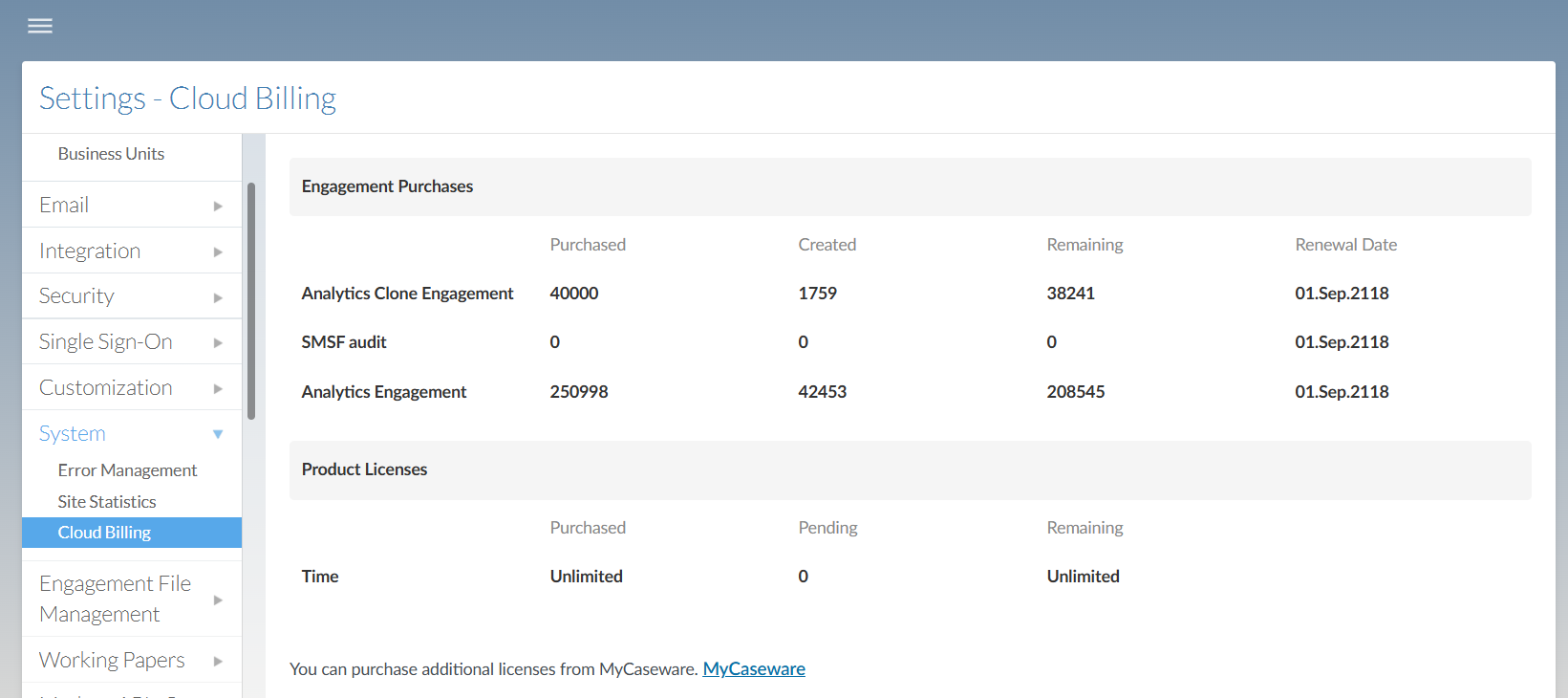Open the Security settings category

pyautogui.click(x=76, y=296)
